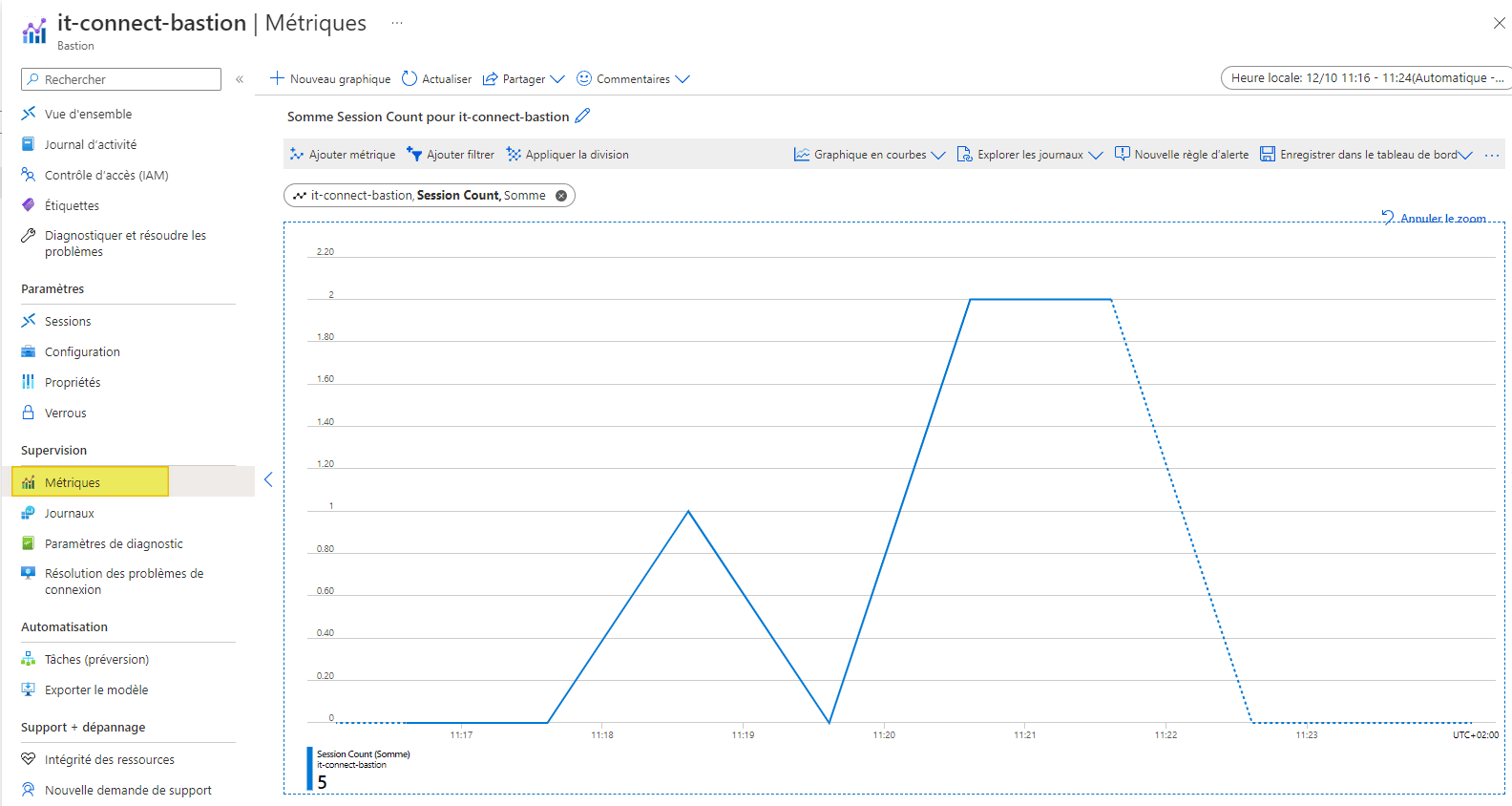Remove the Session Count metric pill
The width and height of the screenshot is (1512, 806).
pyautogui.click(x=561, y=196)
